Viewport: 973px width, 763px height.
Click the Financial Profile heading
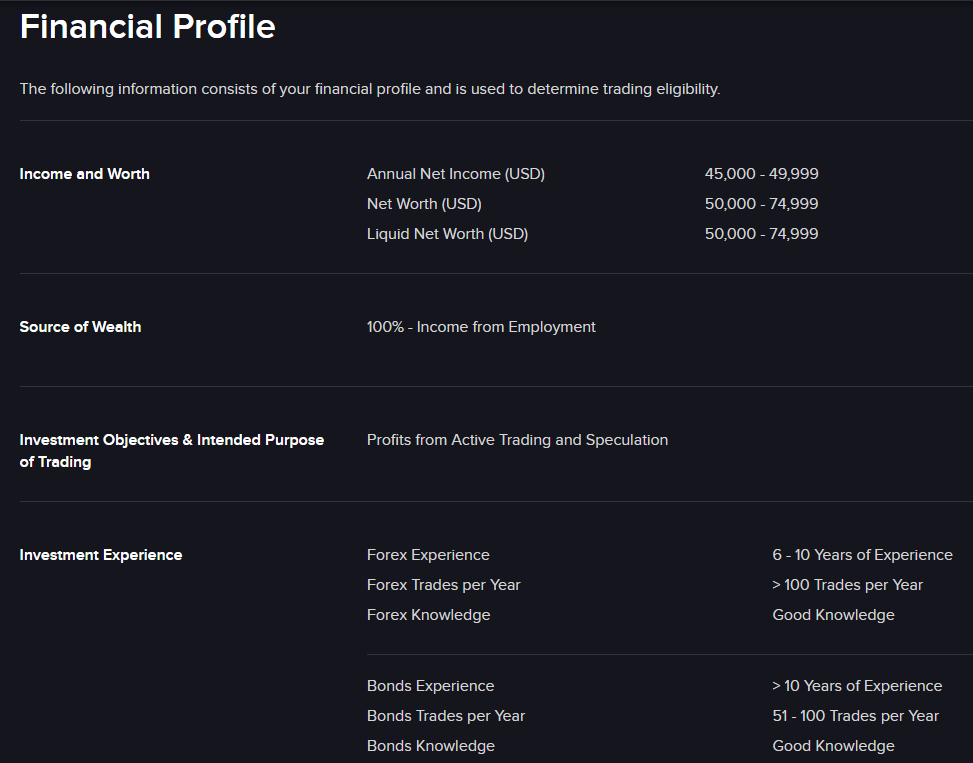(x=147, y=27)
